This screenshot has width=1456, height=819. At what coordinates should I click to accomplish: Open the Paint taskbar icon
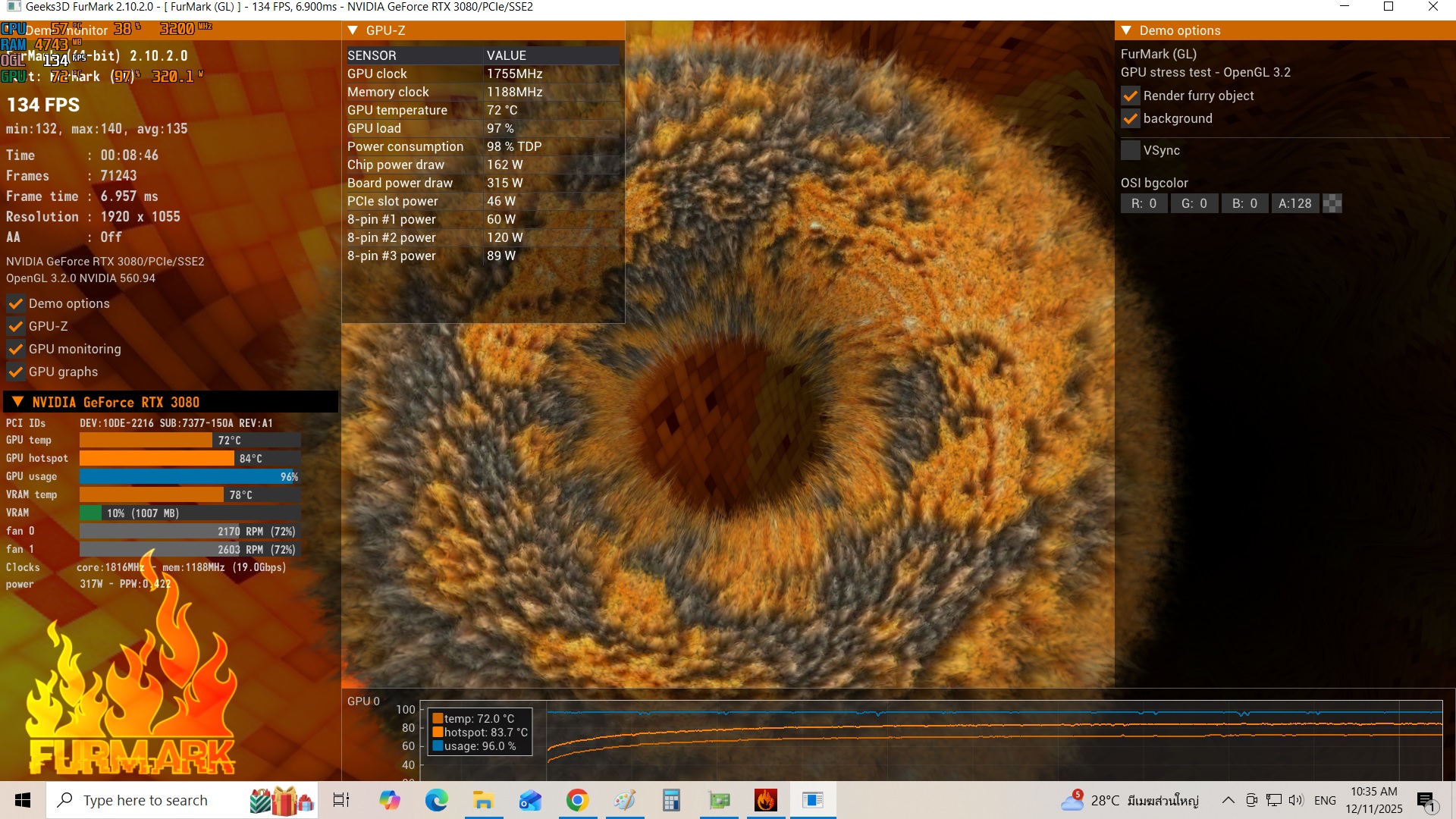click(625, 800)
